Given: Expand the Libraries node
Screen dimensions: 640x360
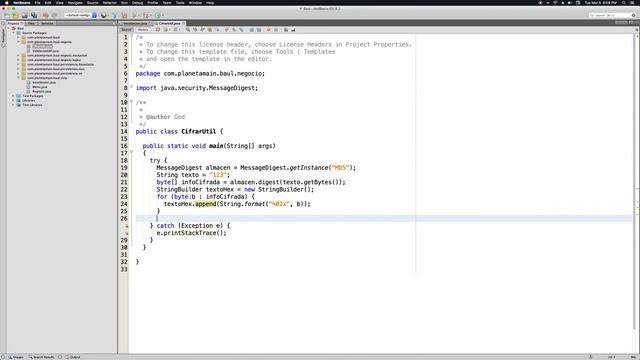Looking at the screenshot, I should (13, 100).
